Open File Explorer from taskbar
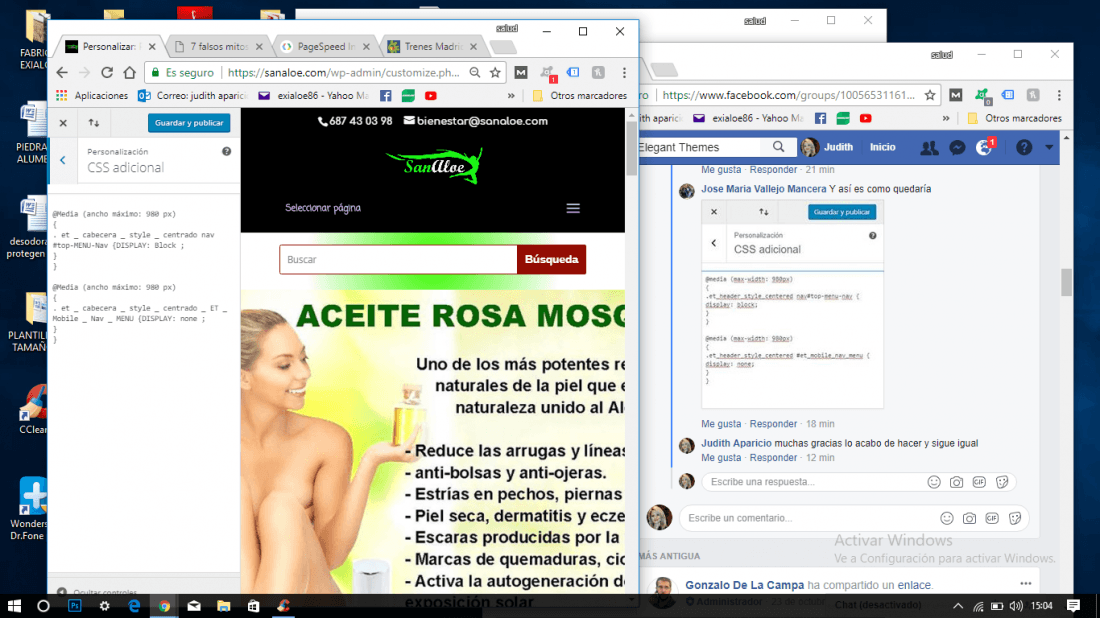 (224, 606)
